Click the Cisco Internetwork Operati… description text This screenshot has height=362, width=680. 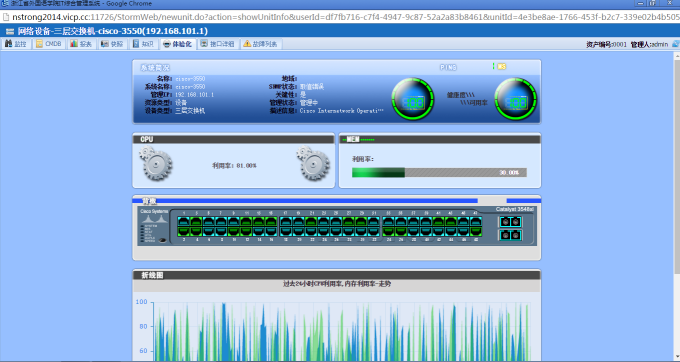tap(341, 111)
